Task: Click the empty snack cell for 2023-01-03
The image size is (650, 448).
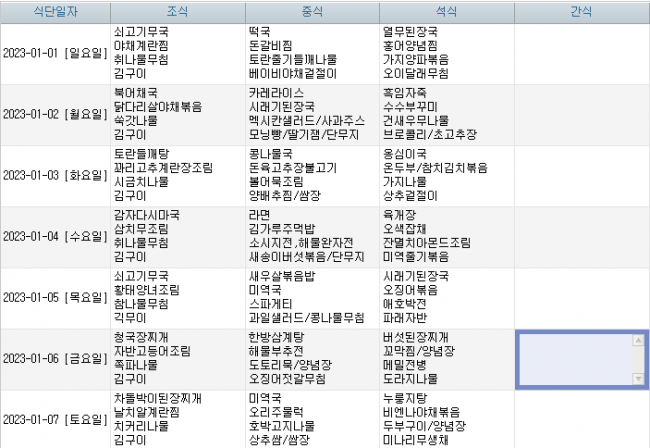Action: [x=581, y=175]
